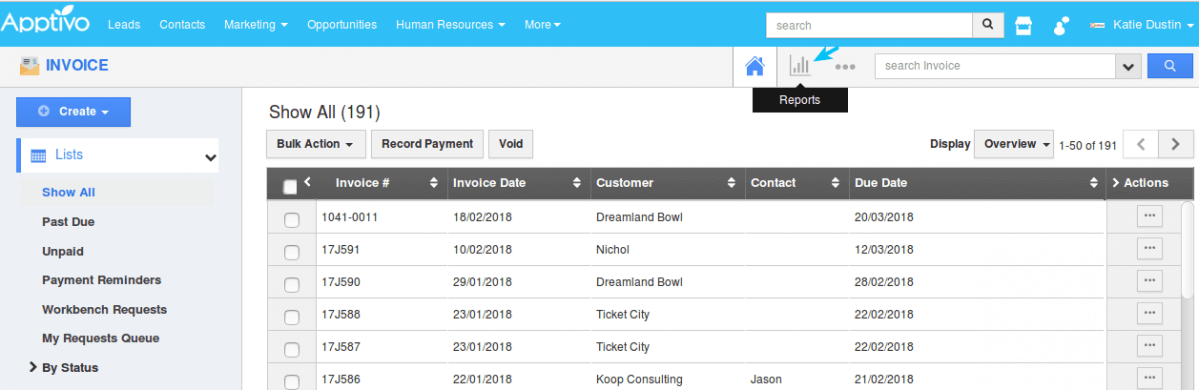Select the Past Due list
This screenshot has width=1199, height=390.
pyautogui.click(x=68, y=222)
